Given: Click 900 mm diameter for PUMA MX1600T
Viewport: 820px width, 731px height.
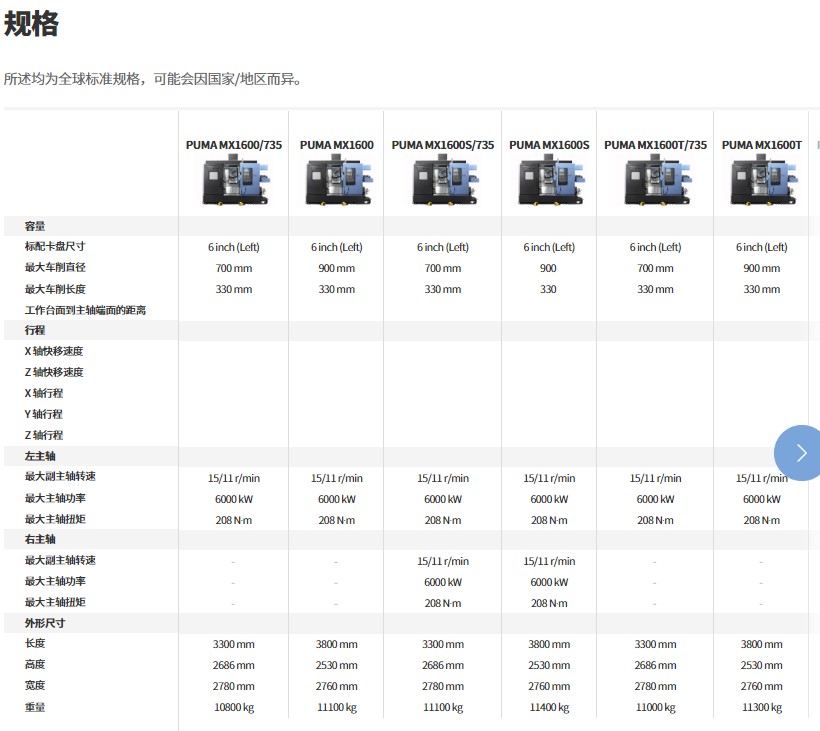Looking at the screenshot, I should 761,268.
